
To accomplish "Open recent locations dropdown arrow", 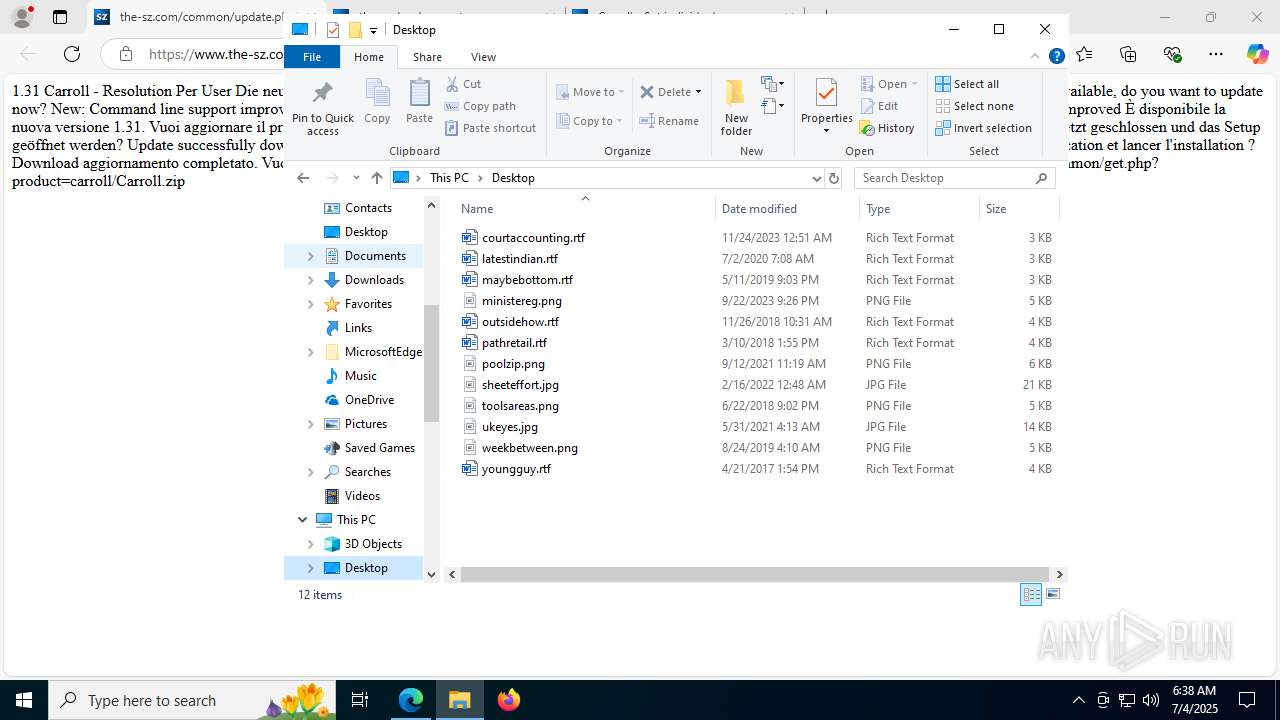I will point(355,178).
